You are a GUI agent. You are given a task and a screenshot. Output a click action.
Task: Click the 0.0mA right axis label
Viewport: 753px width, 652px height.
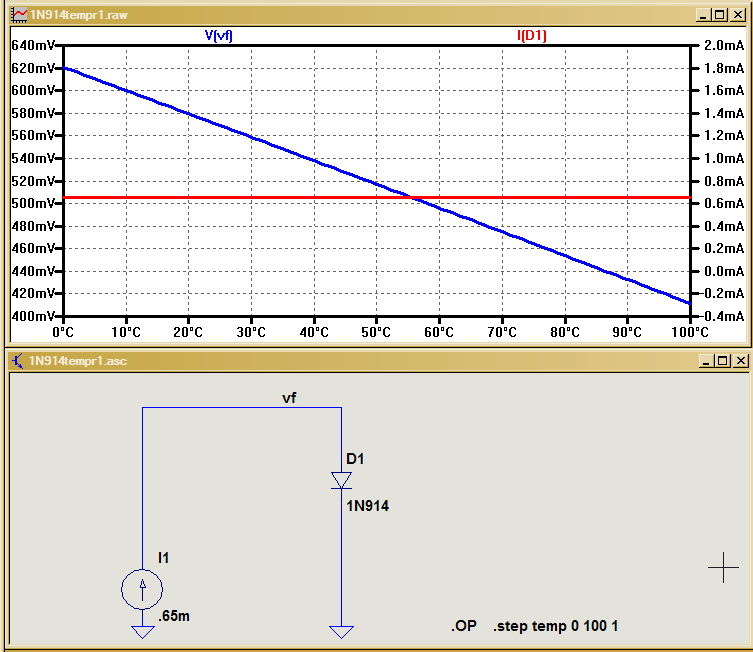click(724, 271)
